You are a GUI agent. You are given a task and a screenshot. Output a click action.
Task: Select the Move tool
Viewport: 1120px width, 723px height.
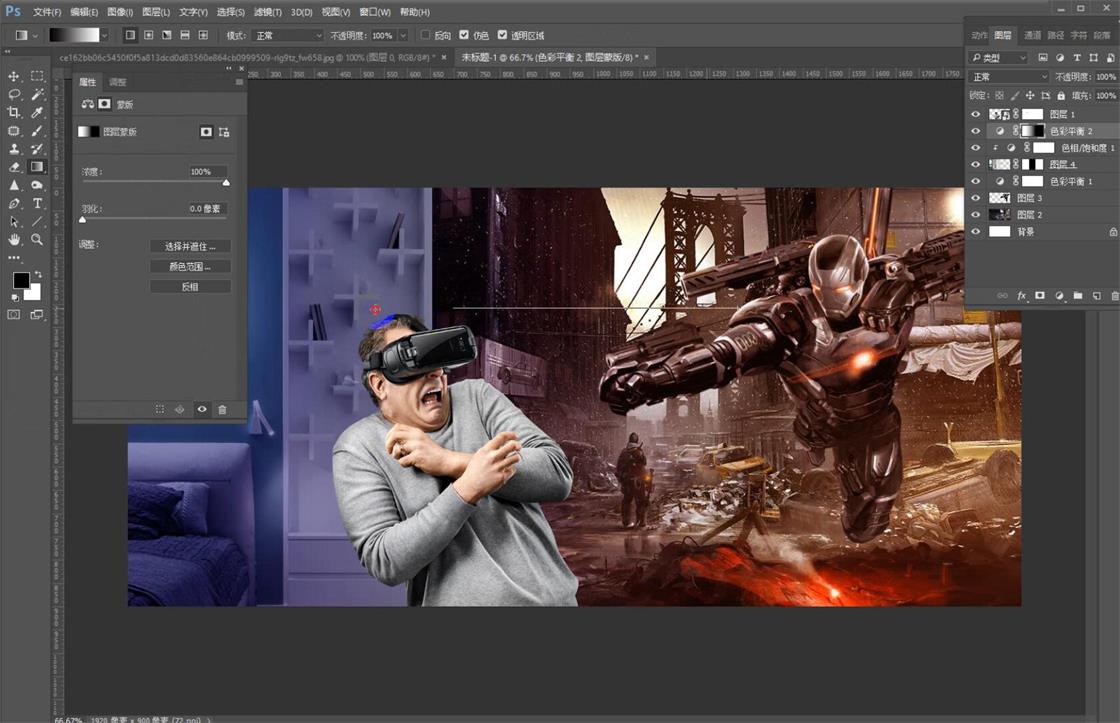[x=14, y=76]
